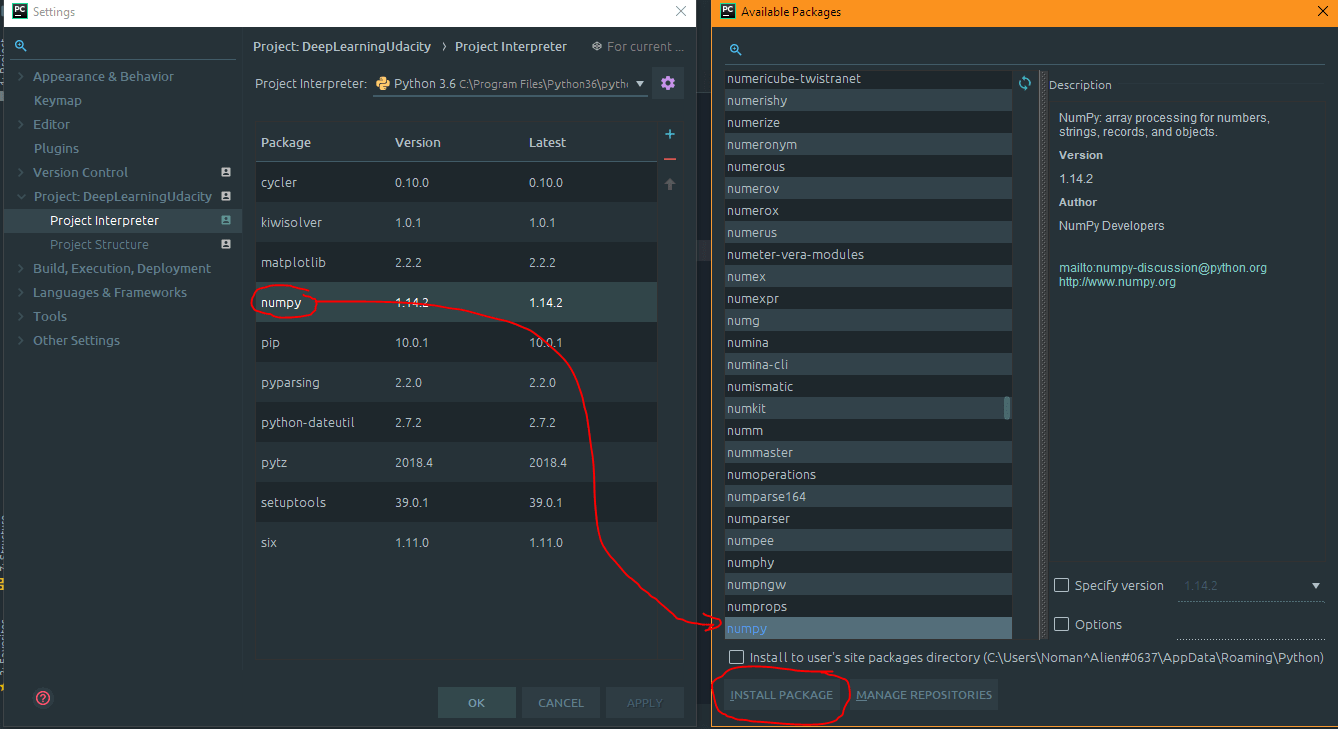Select the cycler row in installed packages
The image size is (1338, 729).
457,182
